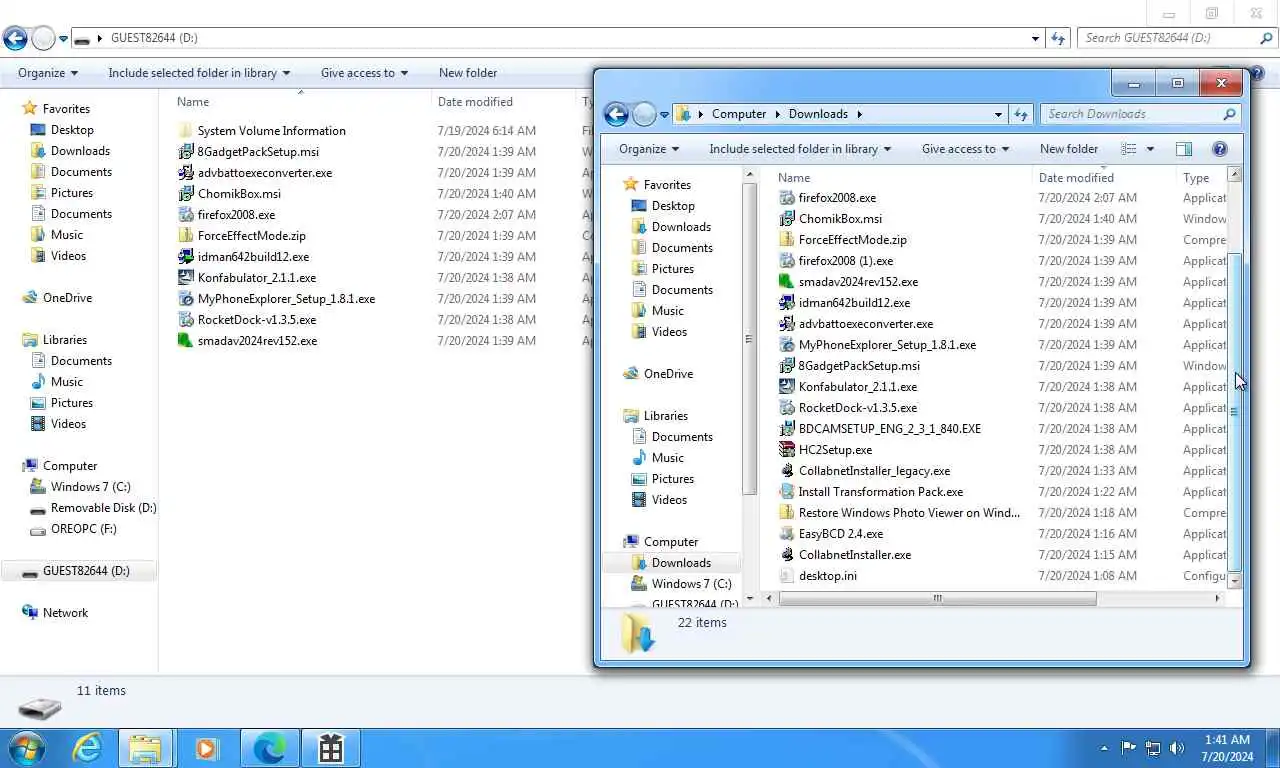Open Windows Media Player taskbar icon
1280x768 pixels.
click(x=207, y=747)
